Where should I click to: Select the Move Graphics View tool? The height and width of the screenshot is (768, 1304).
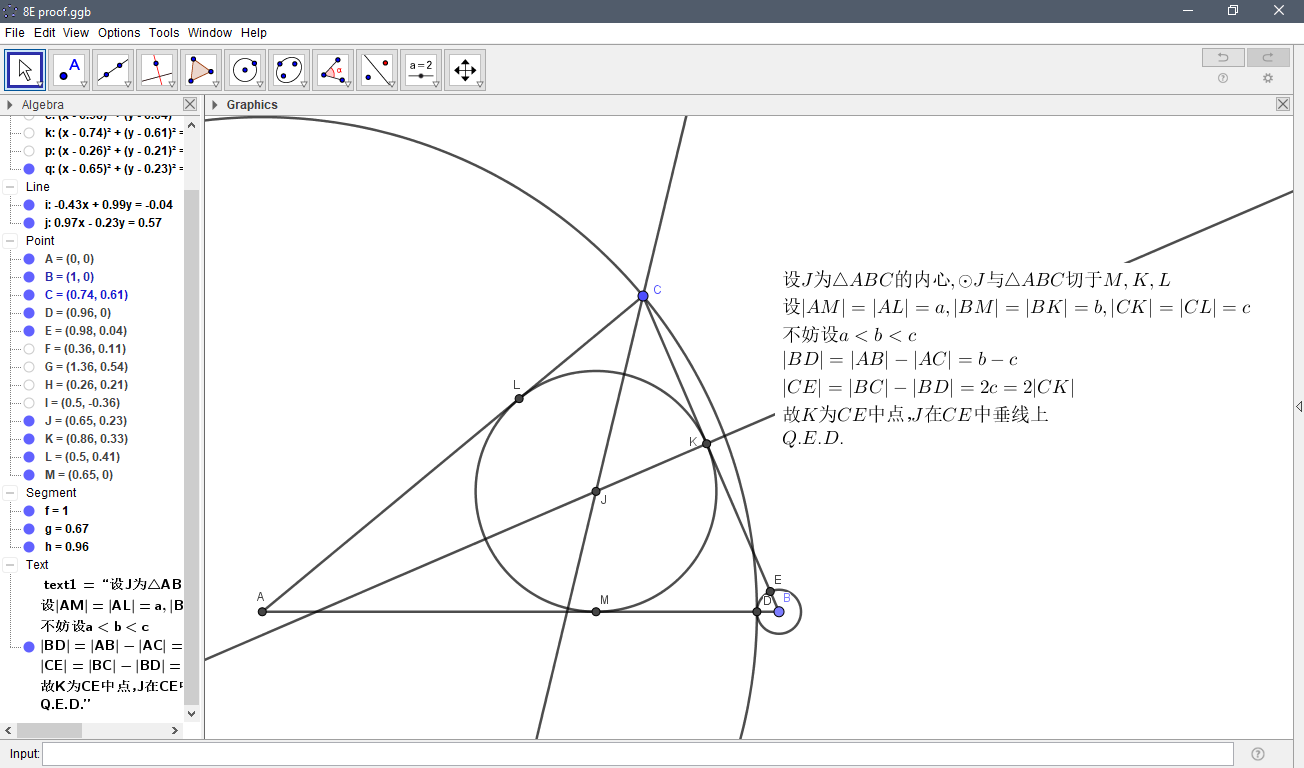(x=464, y=69)
